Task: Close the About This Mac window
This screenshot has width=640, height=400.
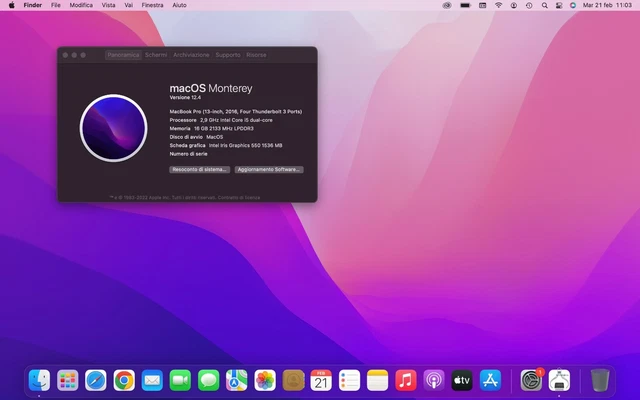Action: (65, 55)
